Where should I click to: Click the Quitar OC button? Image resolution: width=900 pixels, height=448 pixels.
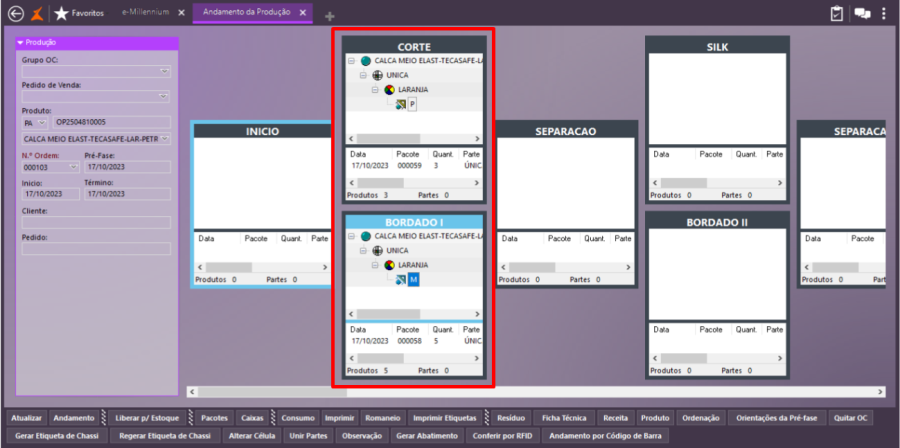[853, 418]
